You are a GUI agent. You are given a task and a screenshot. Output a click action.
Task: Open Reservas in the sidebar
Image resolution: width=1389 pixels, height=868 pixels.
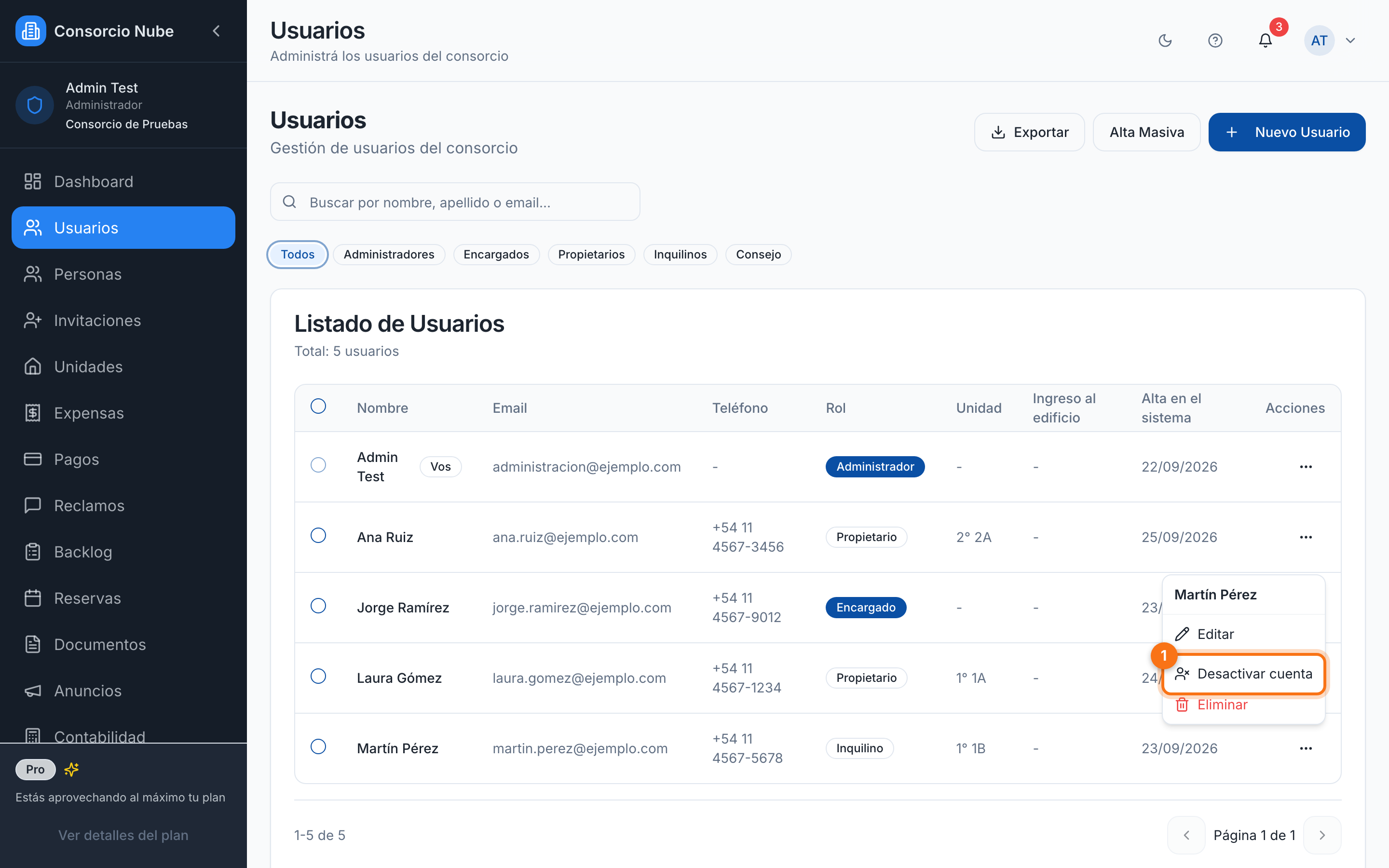tap(123, 598)
